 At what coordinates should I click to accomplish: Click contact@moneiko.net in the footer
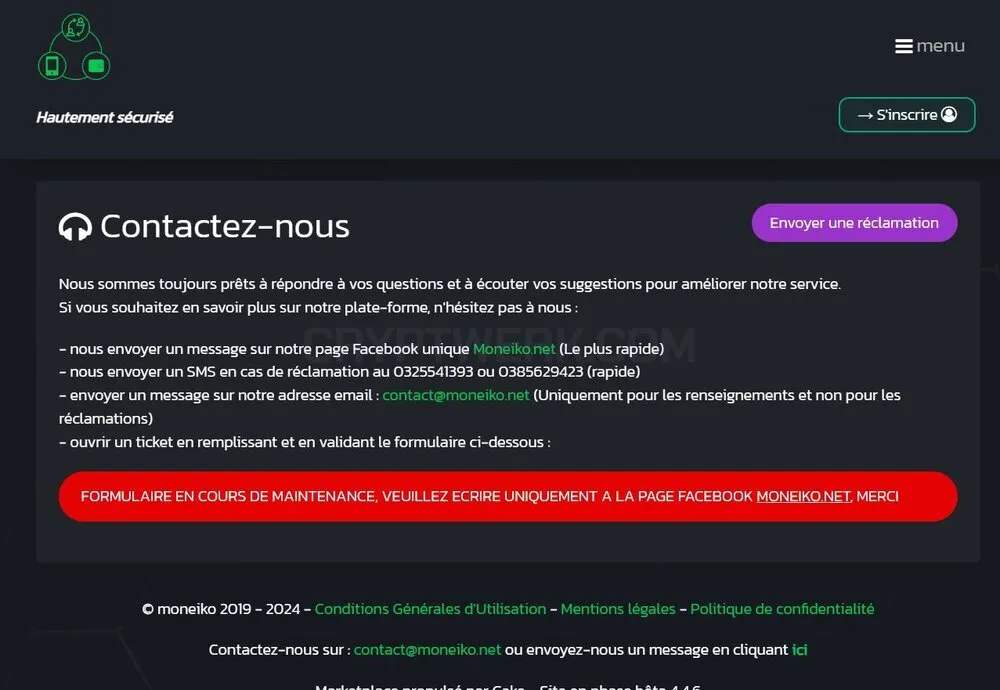tap(427, 650)
